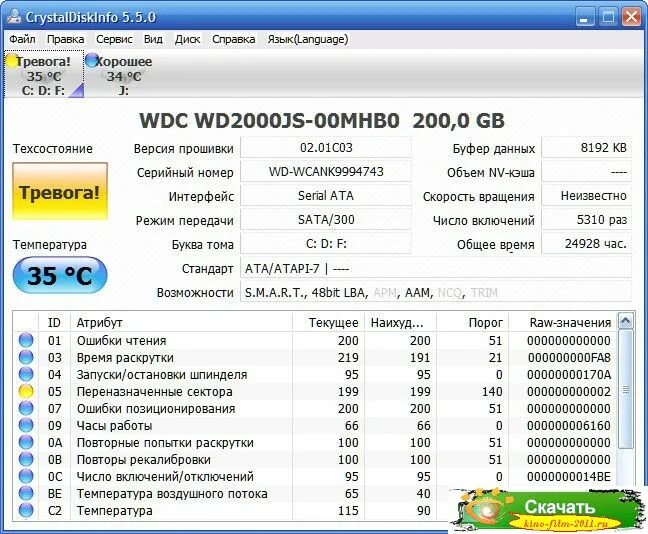Open the Файл menu
The height and width of the screenshot is (534, 648).
(22, 39)
